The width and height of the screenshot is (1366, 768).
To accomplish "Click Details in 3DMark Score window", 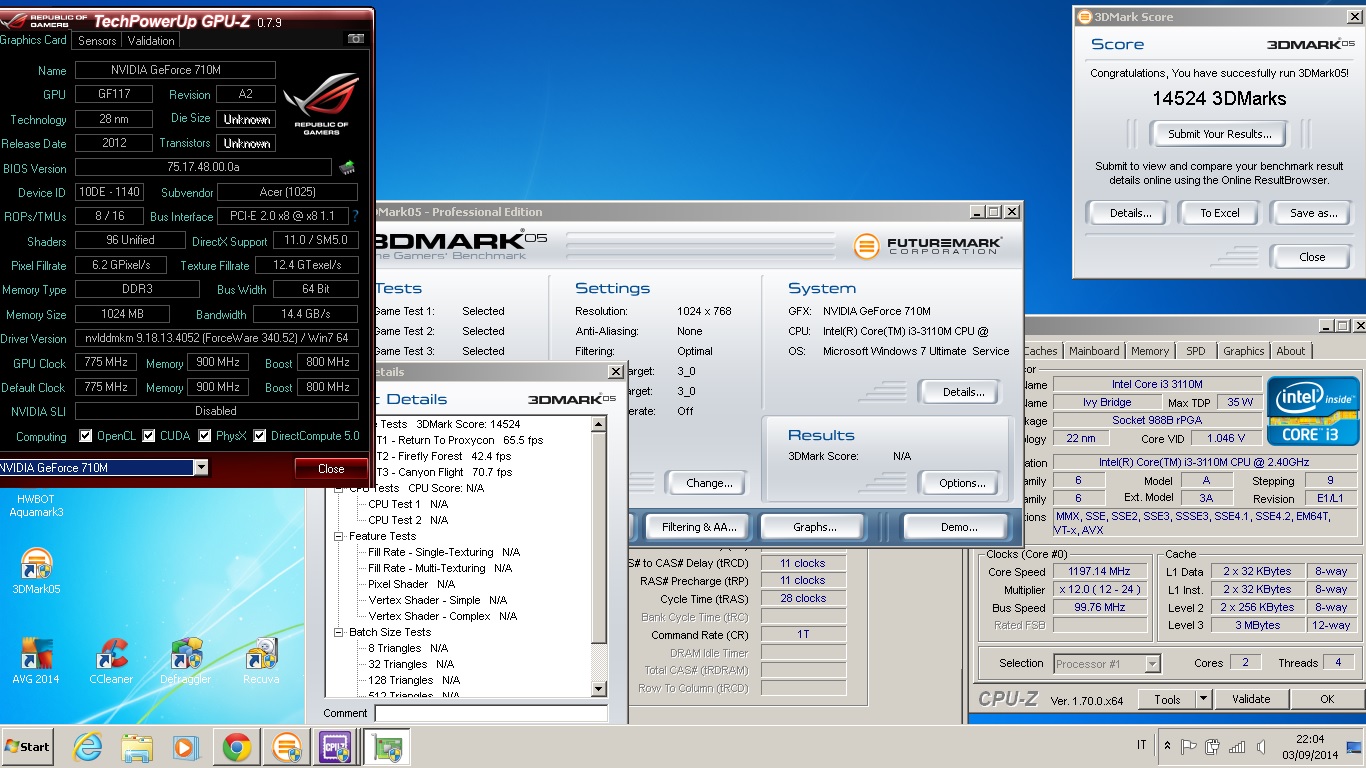I will [1130, 213].
